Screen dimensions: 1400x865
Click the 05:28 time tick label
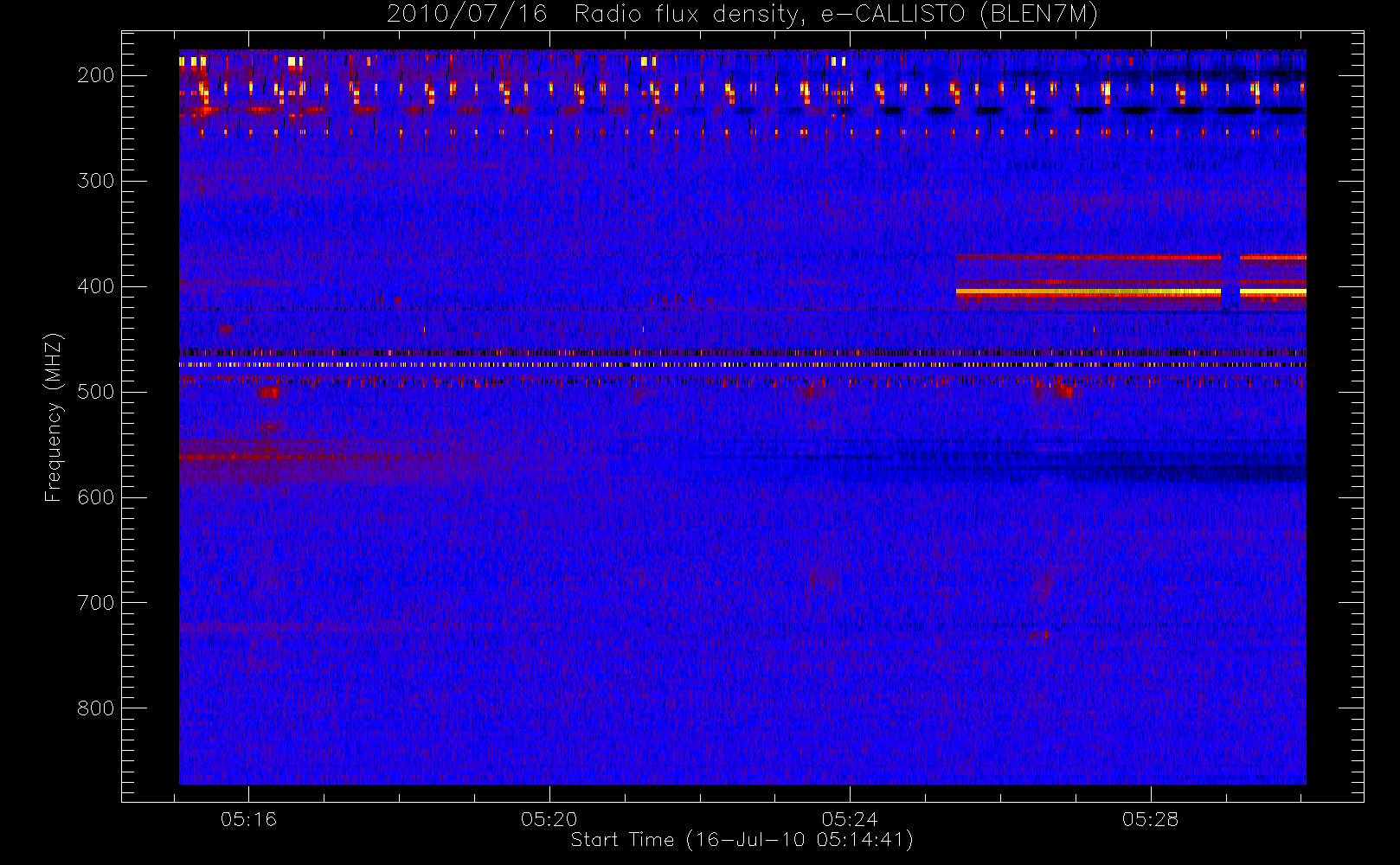(1151, 819)
